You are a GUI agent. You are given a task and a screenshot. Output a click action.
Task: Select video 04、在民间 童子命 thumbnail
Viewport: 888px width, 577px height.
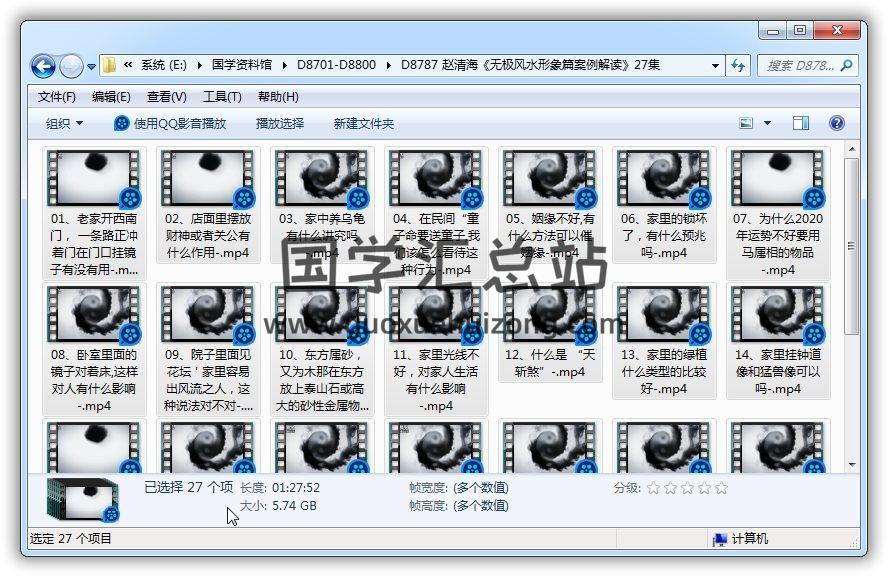[x=436, y=178]
